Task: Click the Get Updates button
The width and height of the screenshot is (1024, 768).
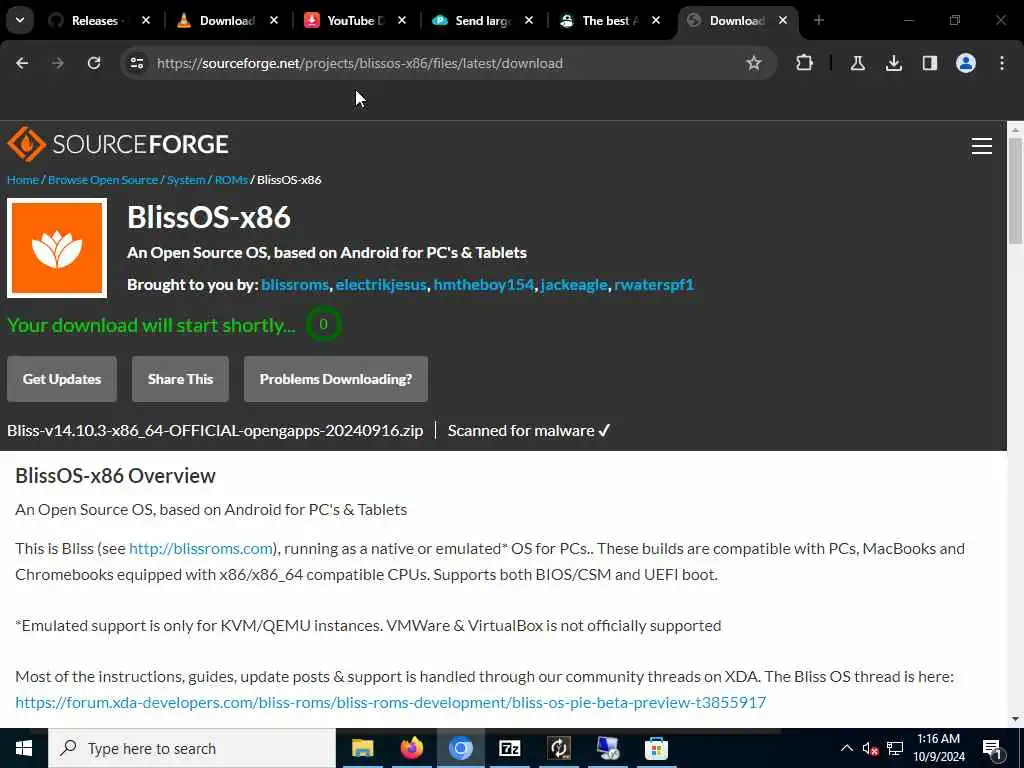Action: click(62, 379)
